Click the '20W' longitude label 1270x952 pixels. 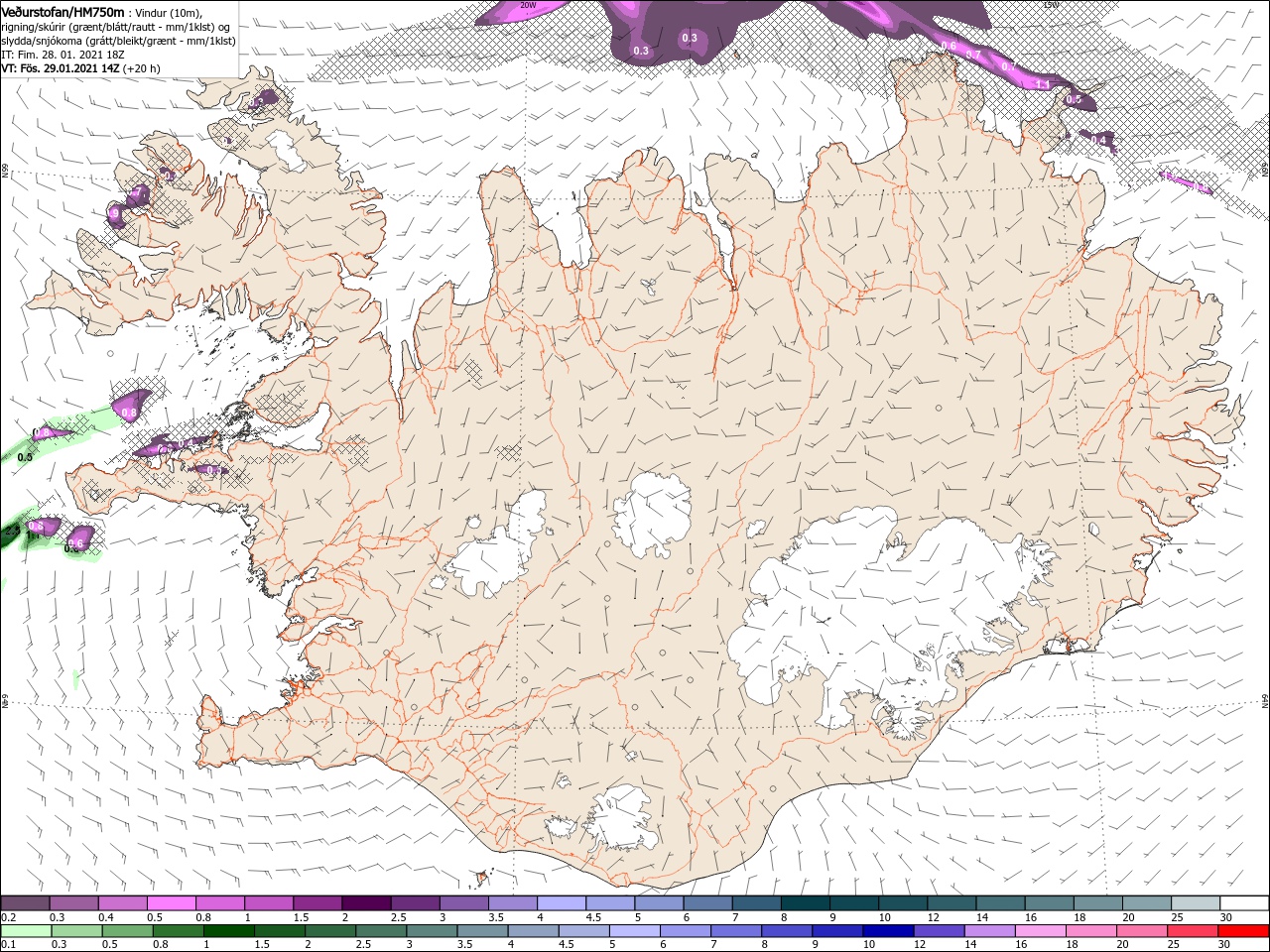tap(529, 5)
